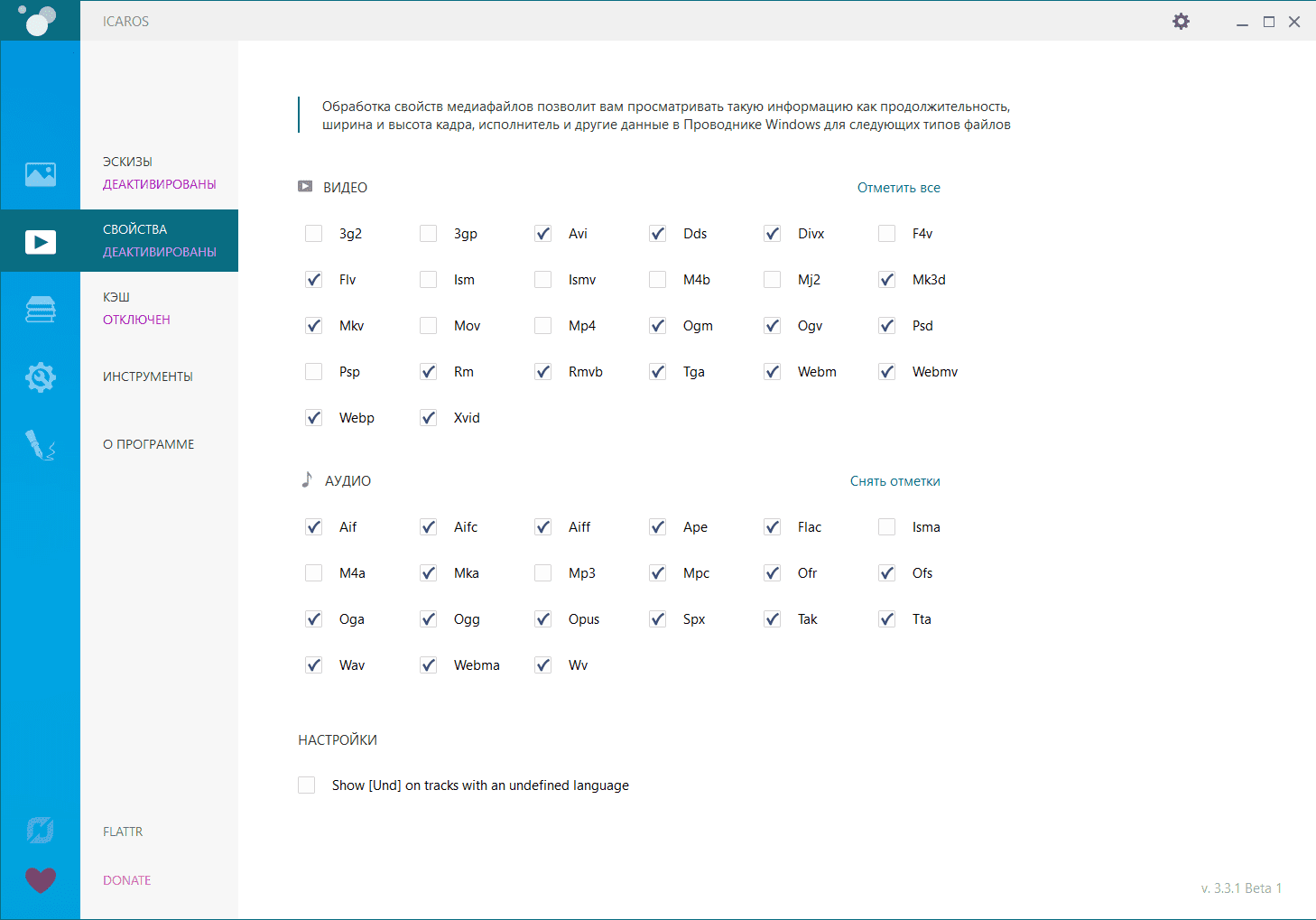Uncheck the Wav checkbox
Viewport: 1316px width, 920px height.
click(x=314, y=665)
